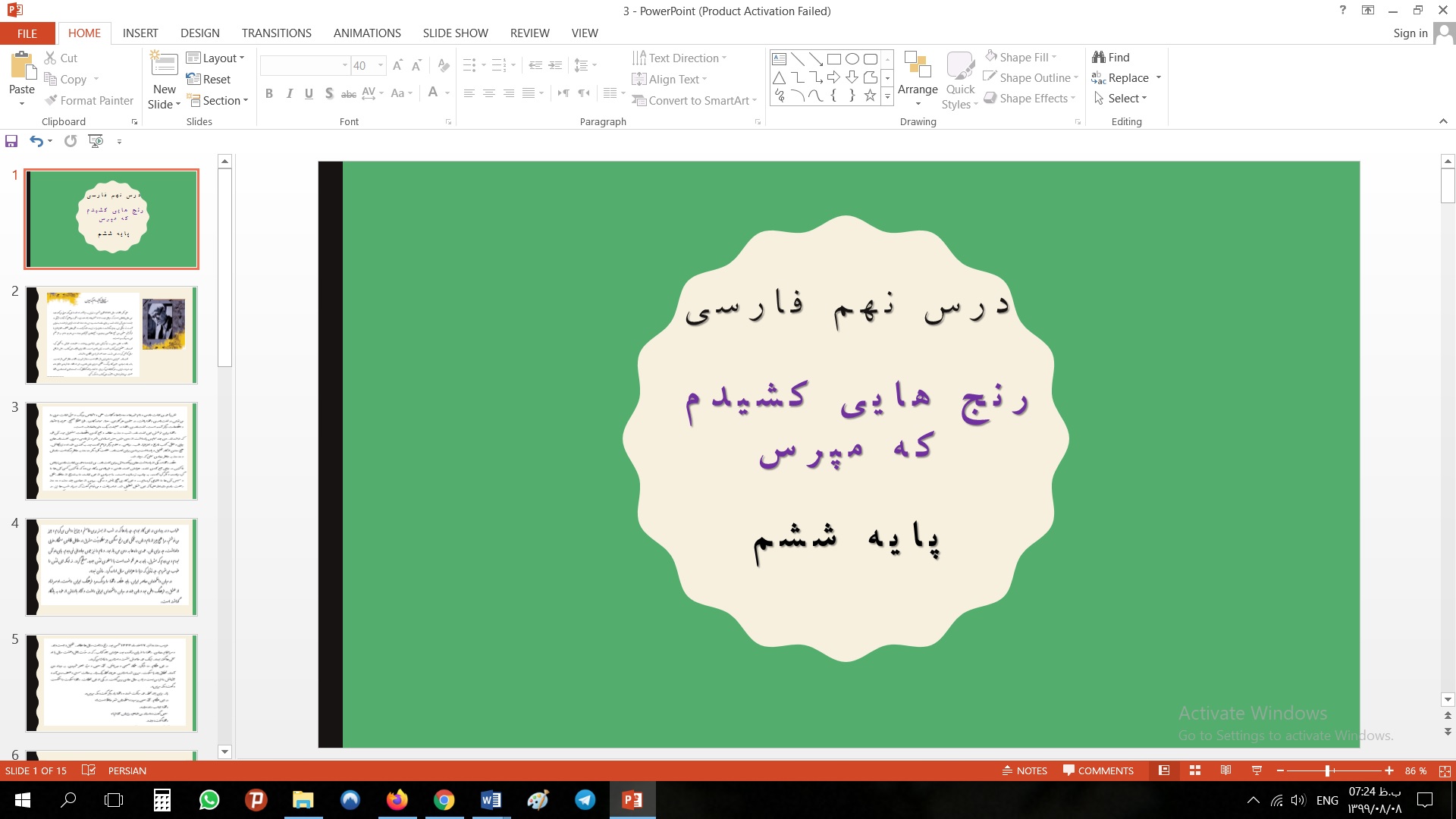1456x819 pixels.
Task: Open the font size dropdown showing 40
Action: click(381, 65)
